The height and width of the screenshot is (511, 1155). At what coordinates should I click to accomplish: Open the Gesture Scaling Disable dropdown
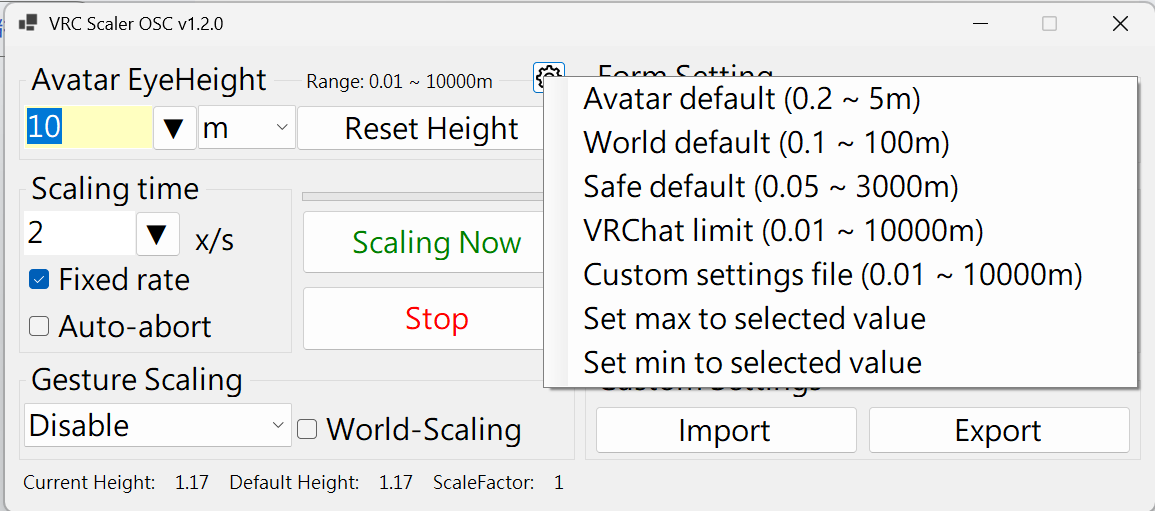pos(158,425)
